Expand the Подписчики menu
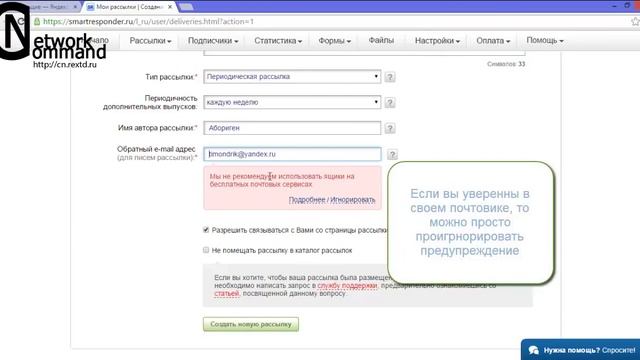Screen dimensions: 640x360 click(x=213, y=41)
